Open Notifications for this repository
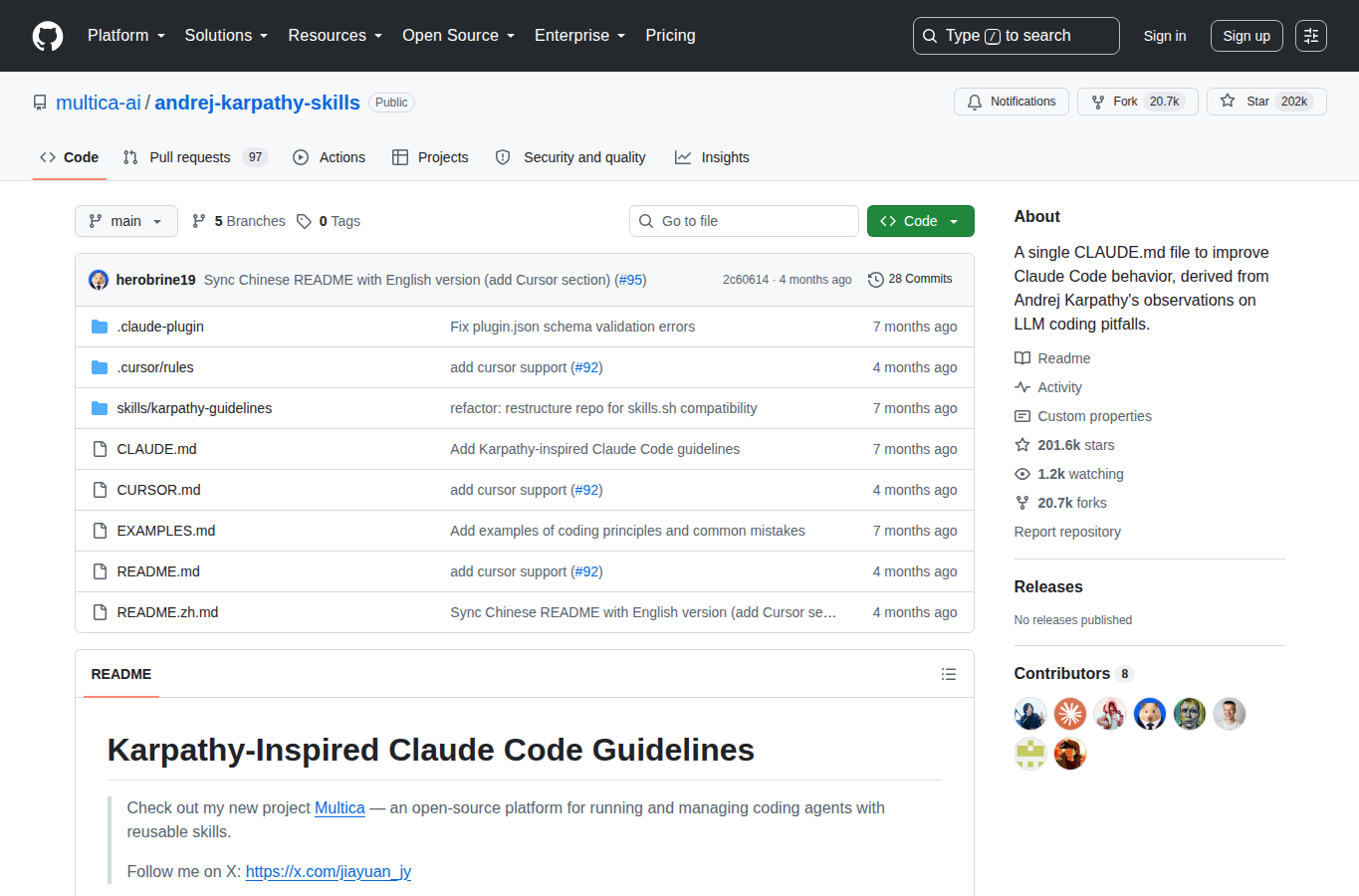This screenshot has height=896, width=1359. click(1012, 102)
